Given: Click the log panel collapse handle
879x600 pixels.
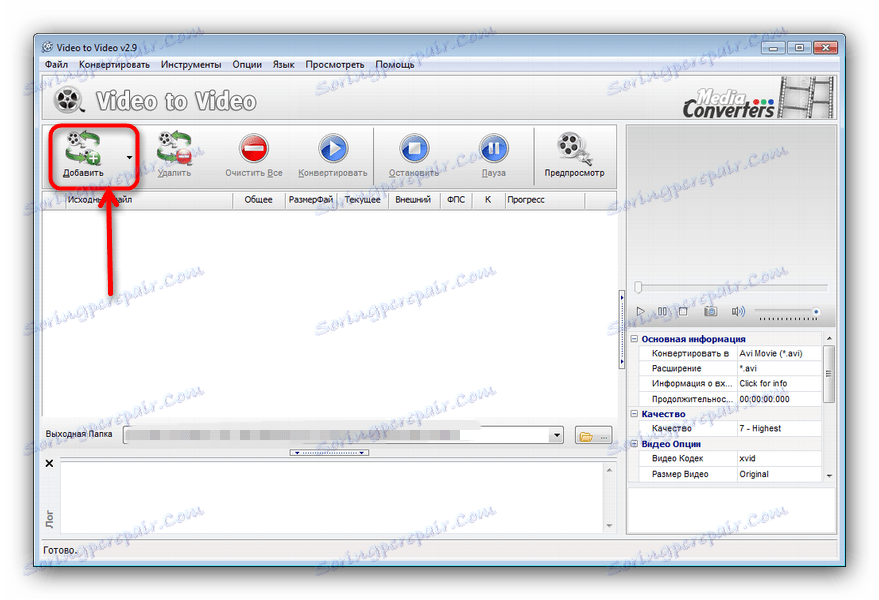Looking at the screenshot, I should pyautogui.click(x=329, y=453).
